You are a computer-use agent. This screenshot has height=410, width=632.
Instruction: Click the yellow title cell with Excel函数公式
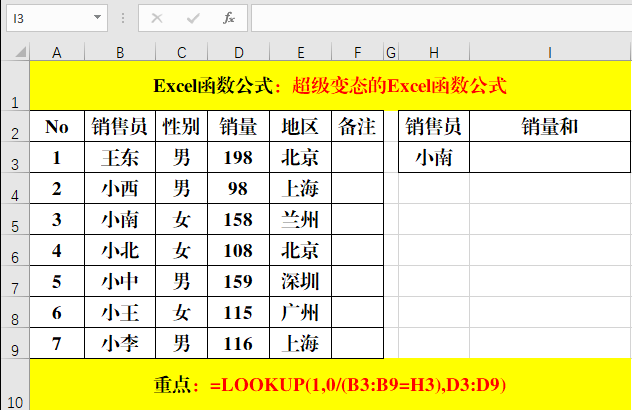click(x=331, y=85)
